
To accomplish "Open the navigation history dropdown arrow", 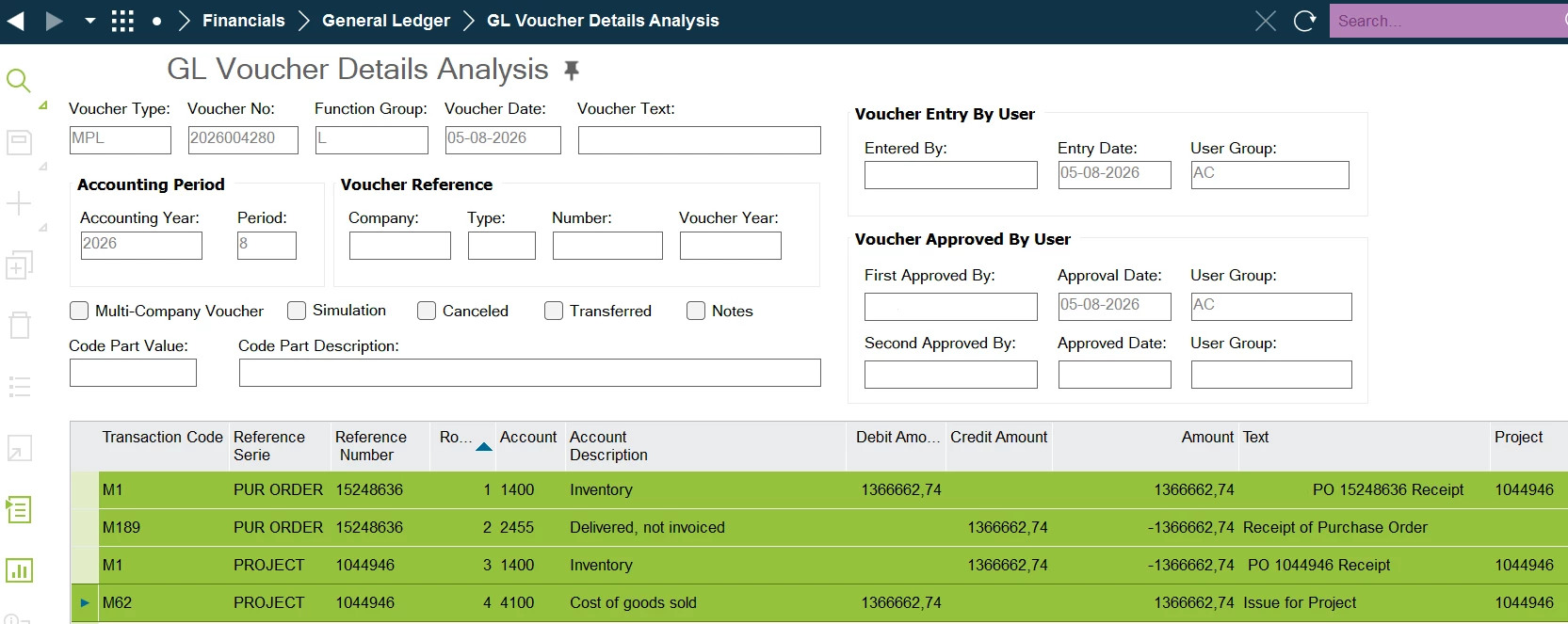I will coord(90,21).
